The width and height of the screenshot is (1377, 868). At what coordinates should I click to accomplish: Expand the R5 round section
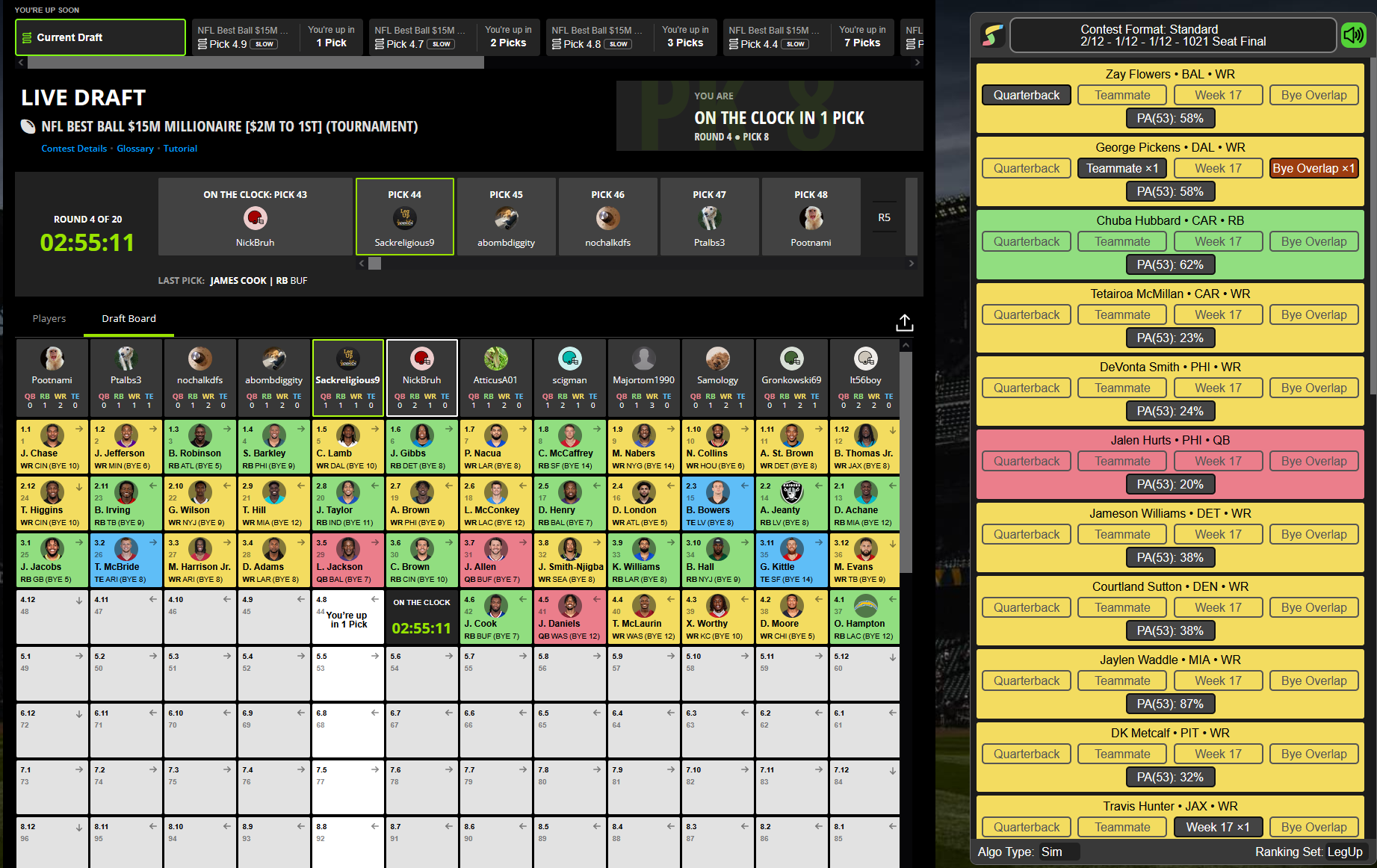(x=884, y=217)
